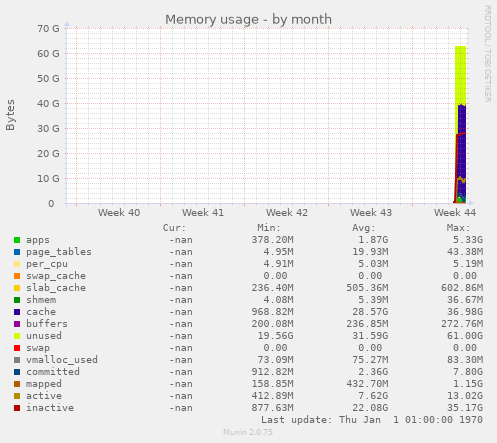Select the 'unused' legend label
This screenshot has height=443, width=497.
point(44,336)
